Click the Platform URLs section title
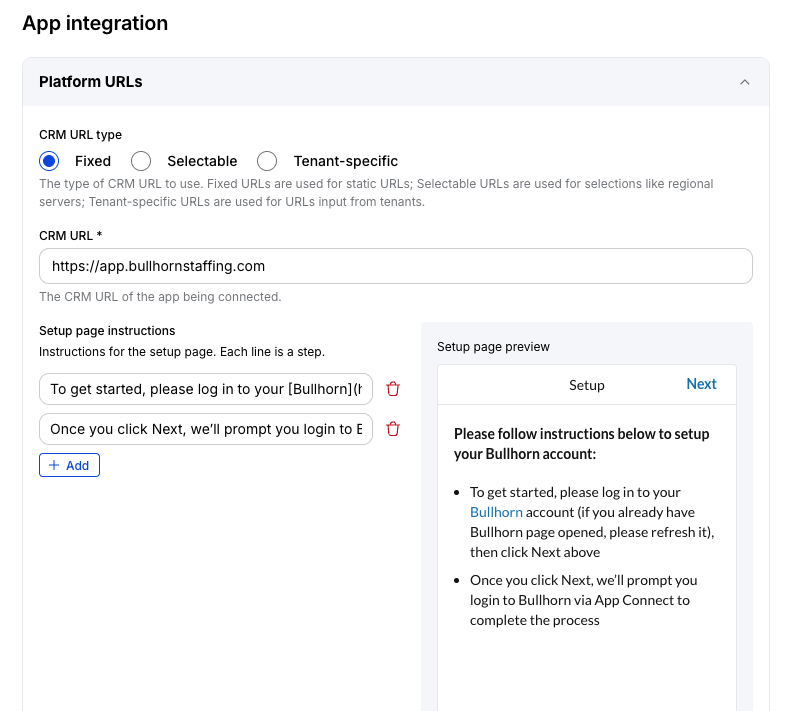Screen dimensions: 797x711 click(x=91, y=82)
